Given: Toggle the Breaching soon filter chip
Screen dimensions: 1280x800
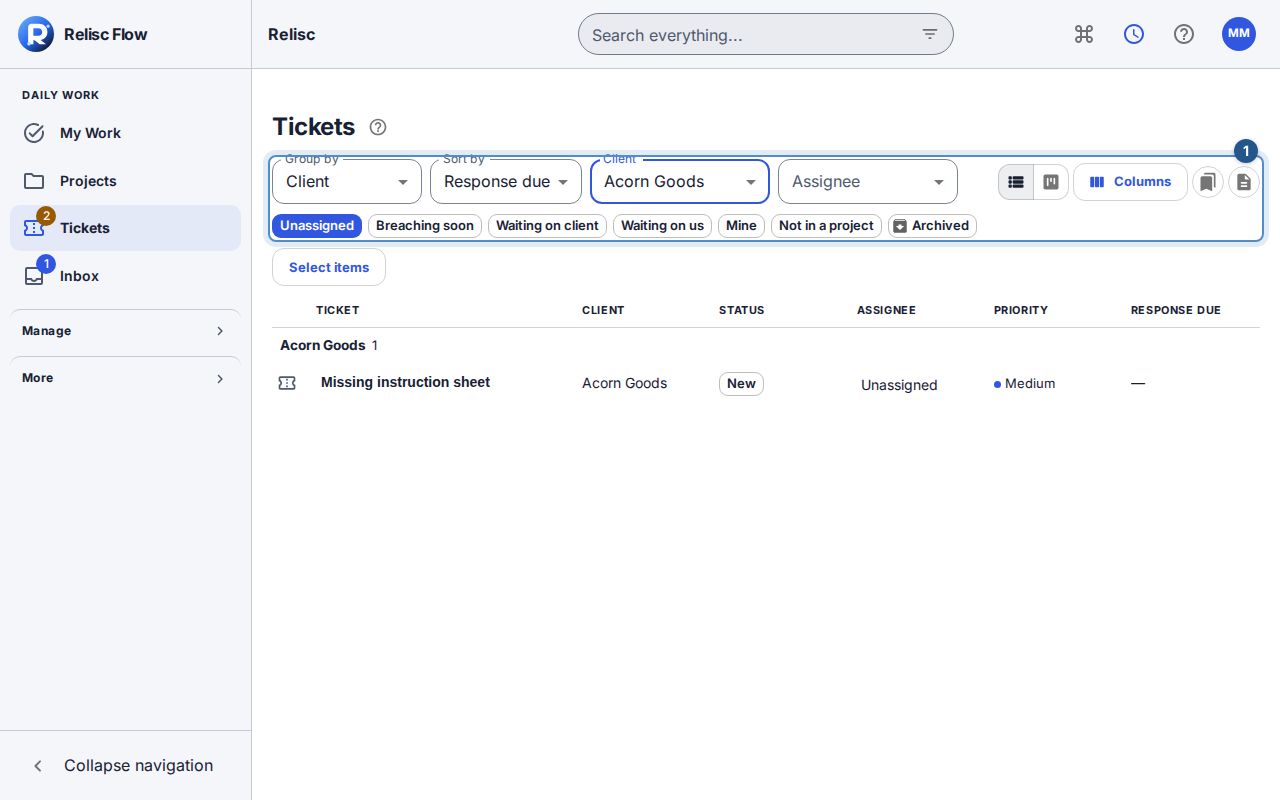Looking at the screenshot, I should click(425, 226).
